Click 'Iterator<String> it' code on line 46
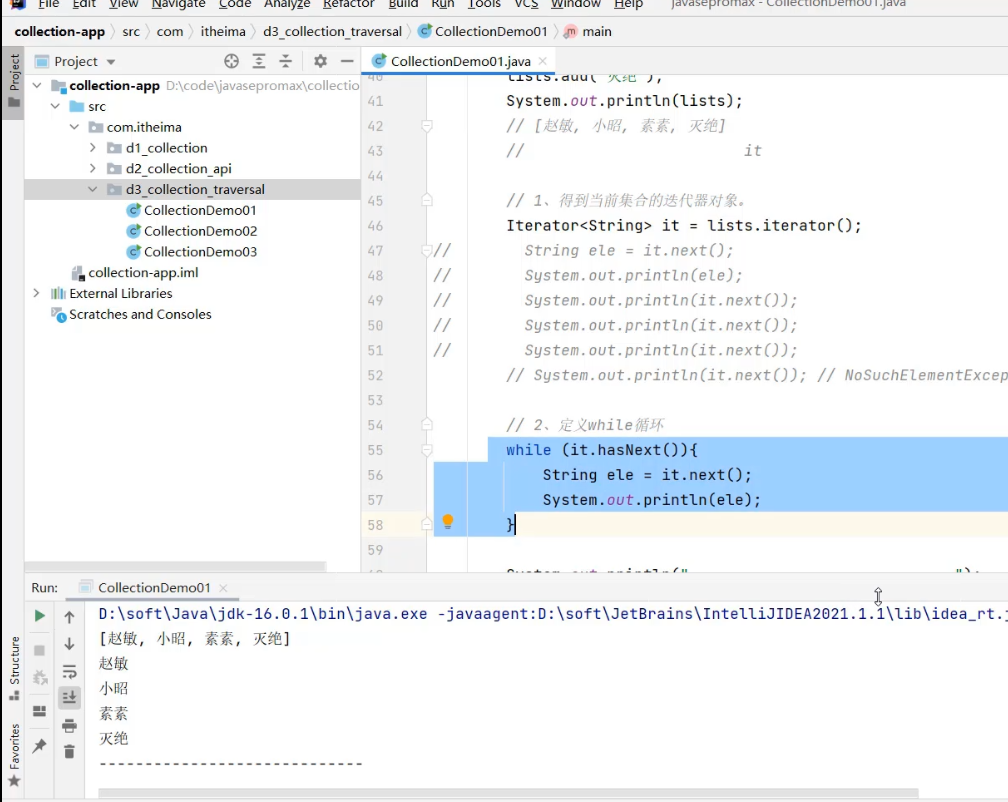Viewport: 1008px width, 802px height. pyautogui.click(x=592, y=226)
